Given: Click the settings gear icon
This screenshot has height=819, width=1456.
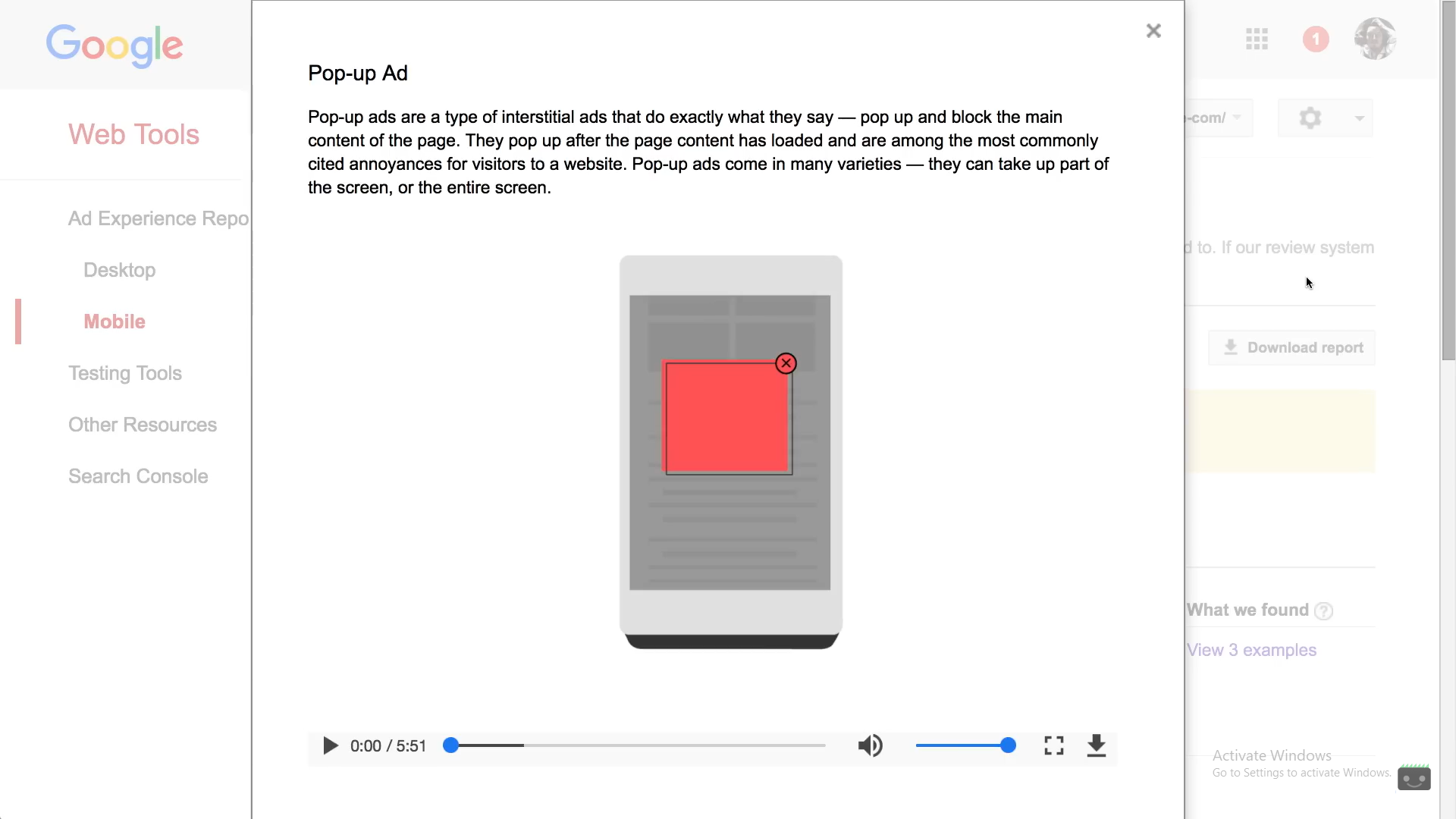Looking at the screenshot, I should click(1310, 117).
